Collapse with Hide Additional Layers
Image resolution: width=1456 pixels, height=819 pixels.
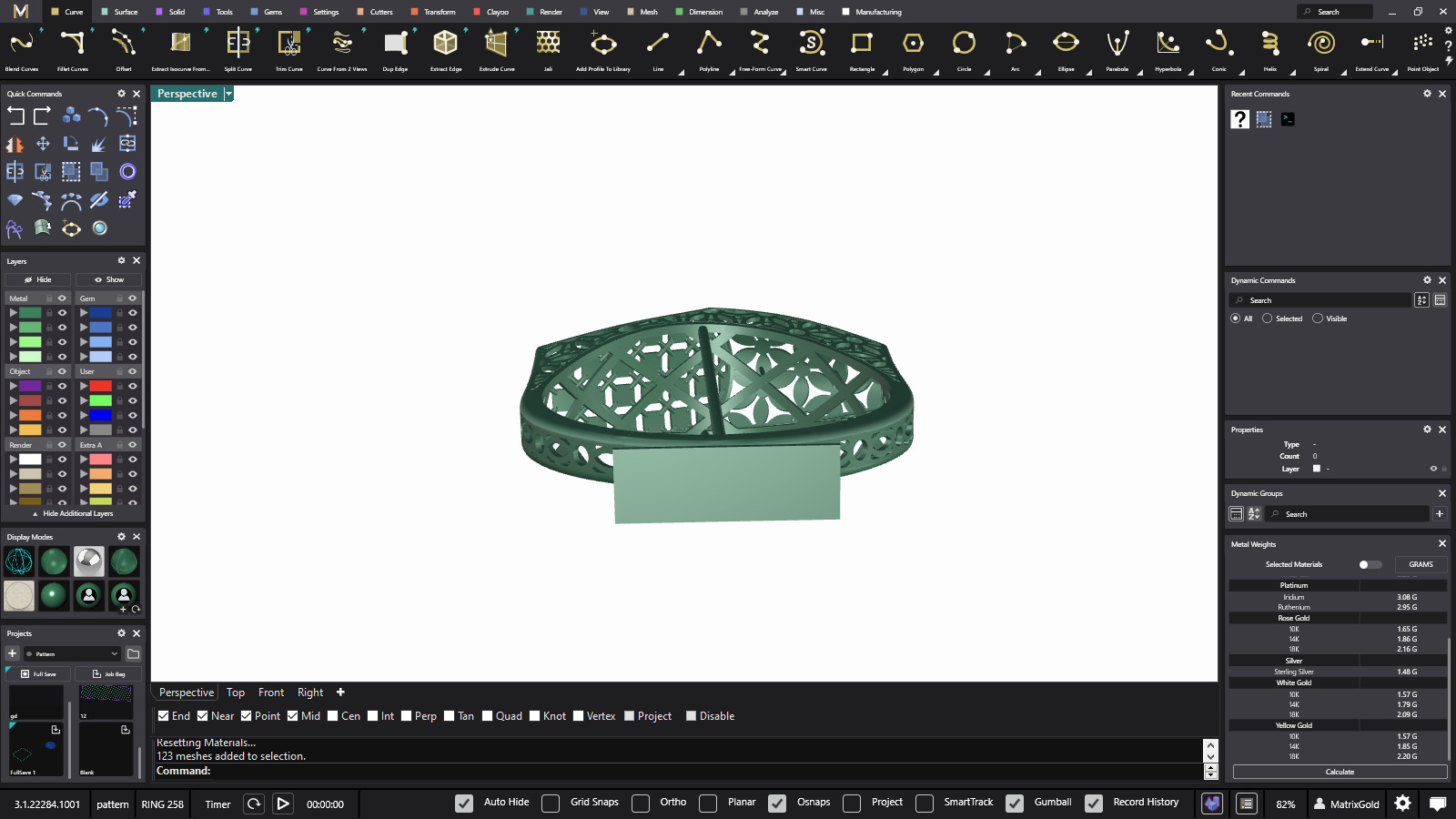(x=73, y=513)
